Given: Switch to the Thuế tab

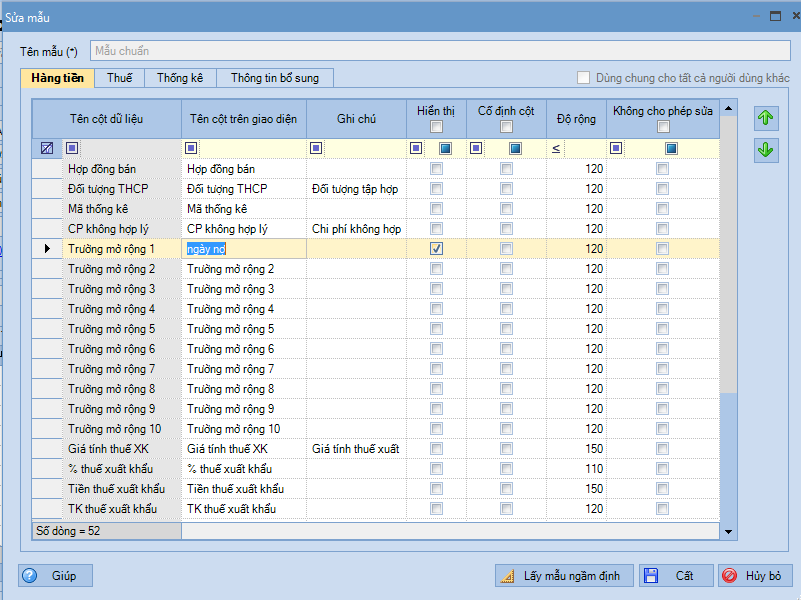Looking at the screenshot, I should pyautogui.click(x=120, y=78).
